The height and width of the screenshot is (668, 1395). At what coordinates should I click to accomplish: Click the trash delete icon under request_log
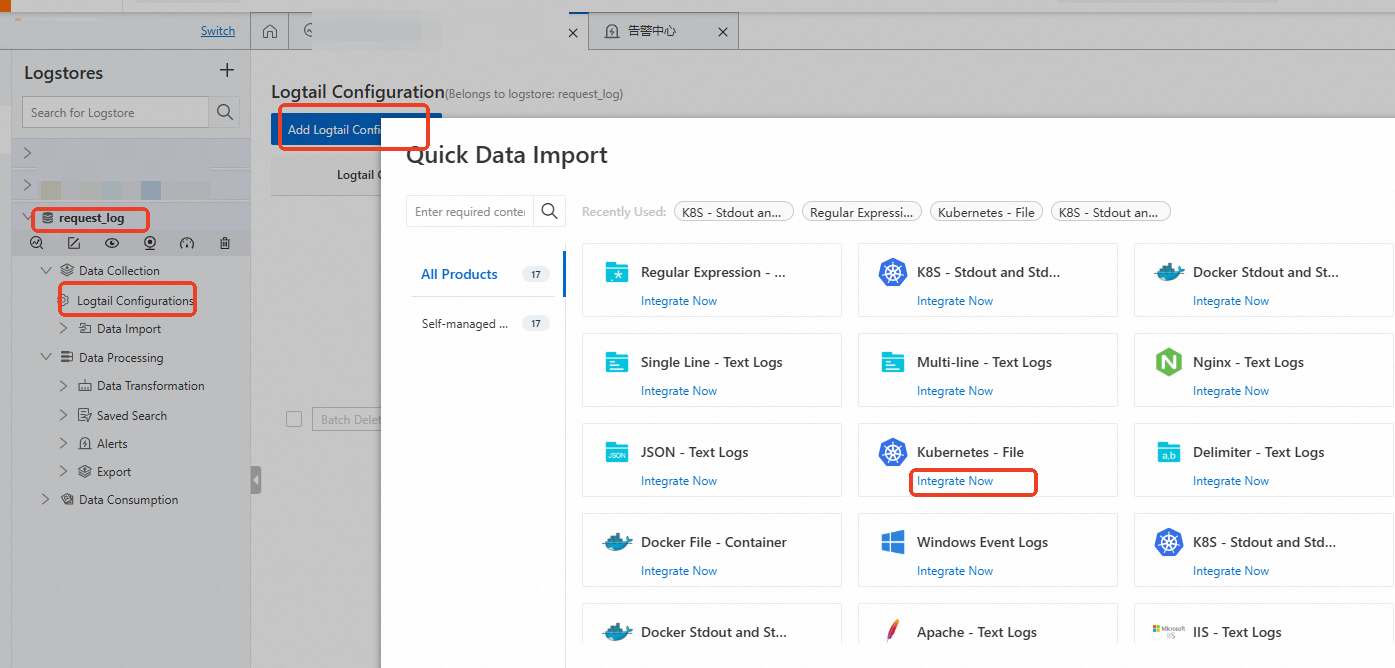click(x=225, y=243)
